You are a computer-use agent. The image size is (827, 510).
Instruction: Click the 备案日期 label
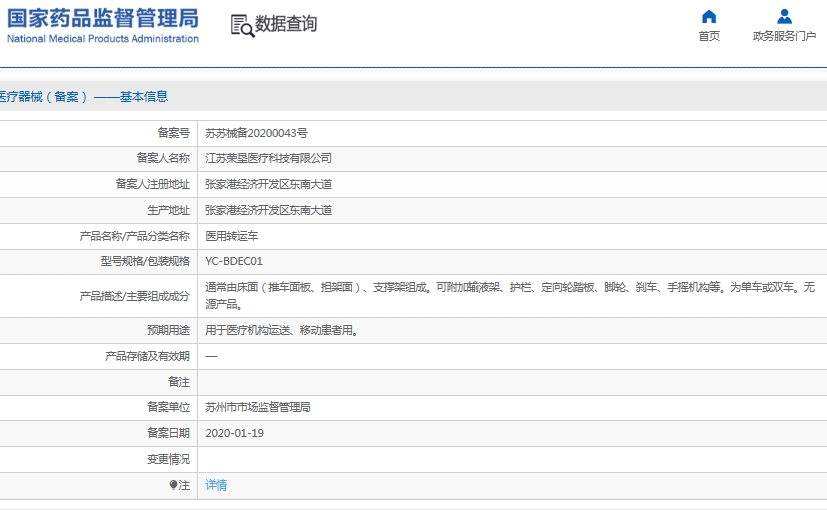point(168,433)
